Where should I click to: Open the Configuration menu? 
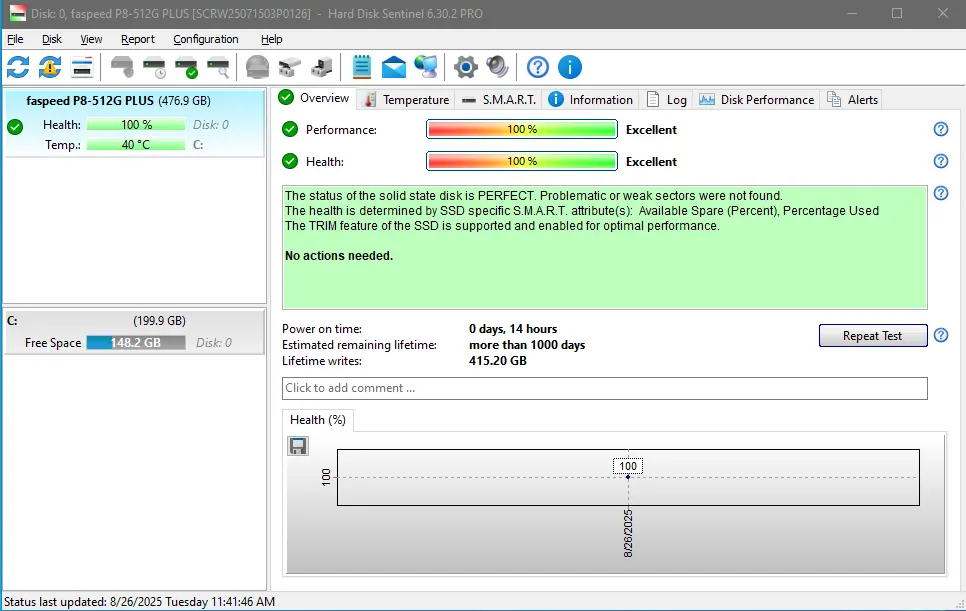[206, 39]
